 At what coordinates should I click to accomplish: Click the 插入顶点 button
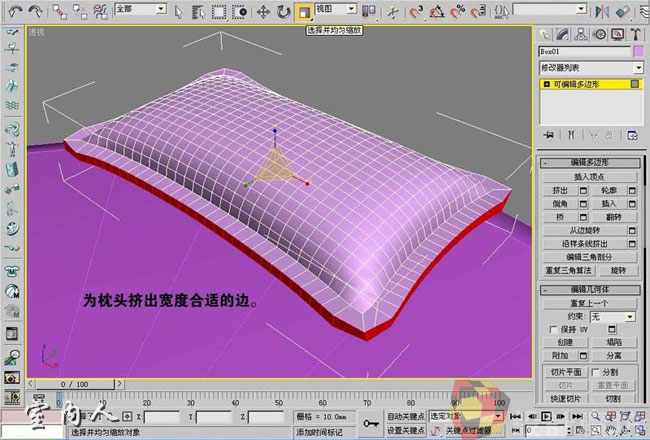[589, 177]
